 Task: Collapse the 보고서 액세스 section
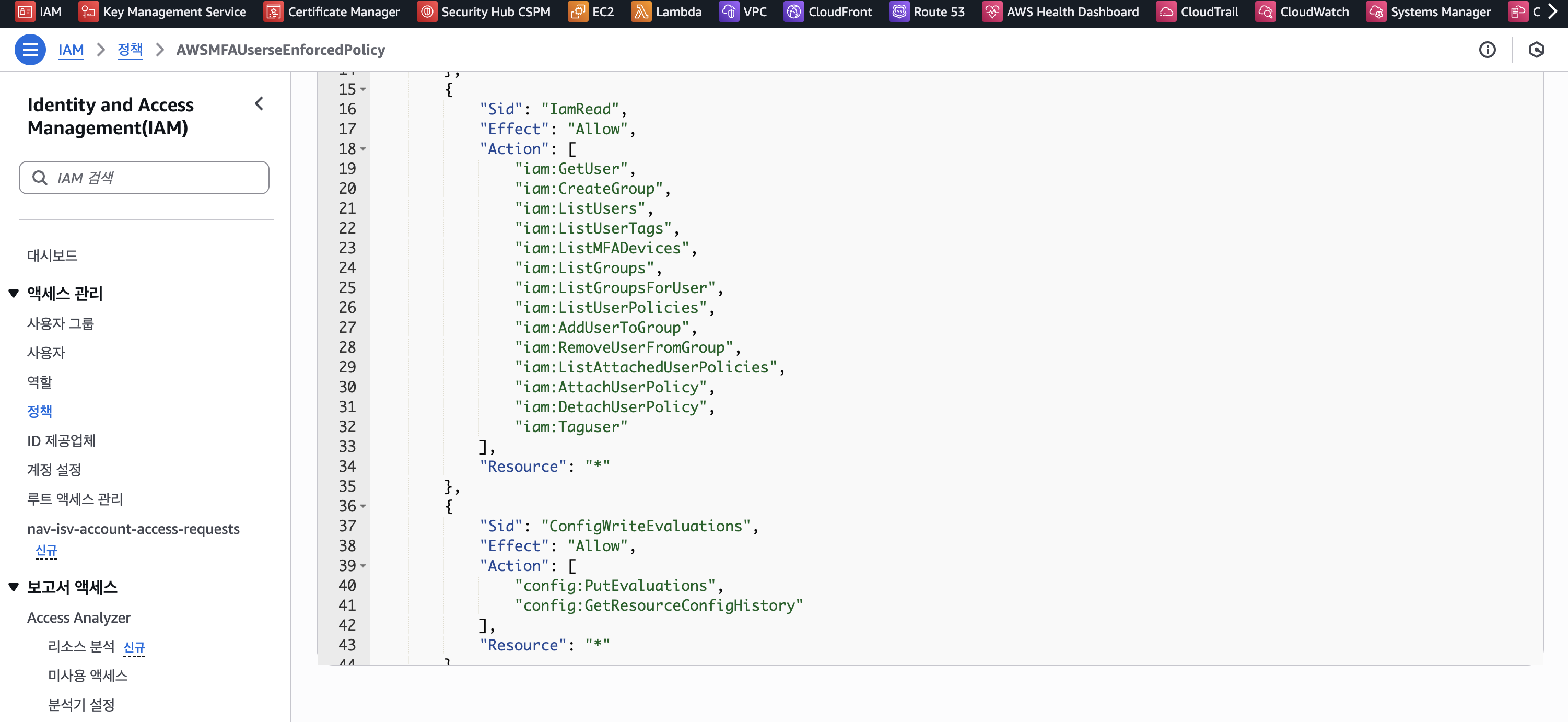pyautogui.click(x=14, y=587)
